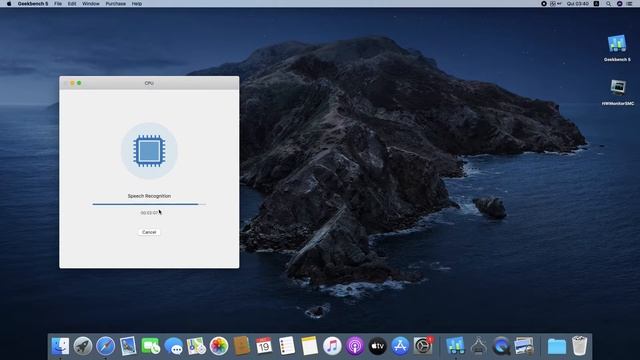640x360 pixels.
Task: Cancel the running CPU benchmark
Action: (x=149, y=232)
